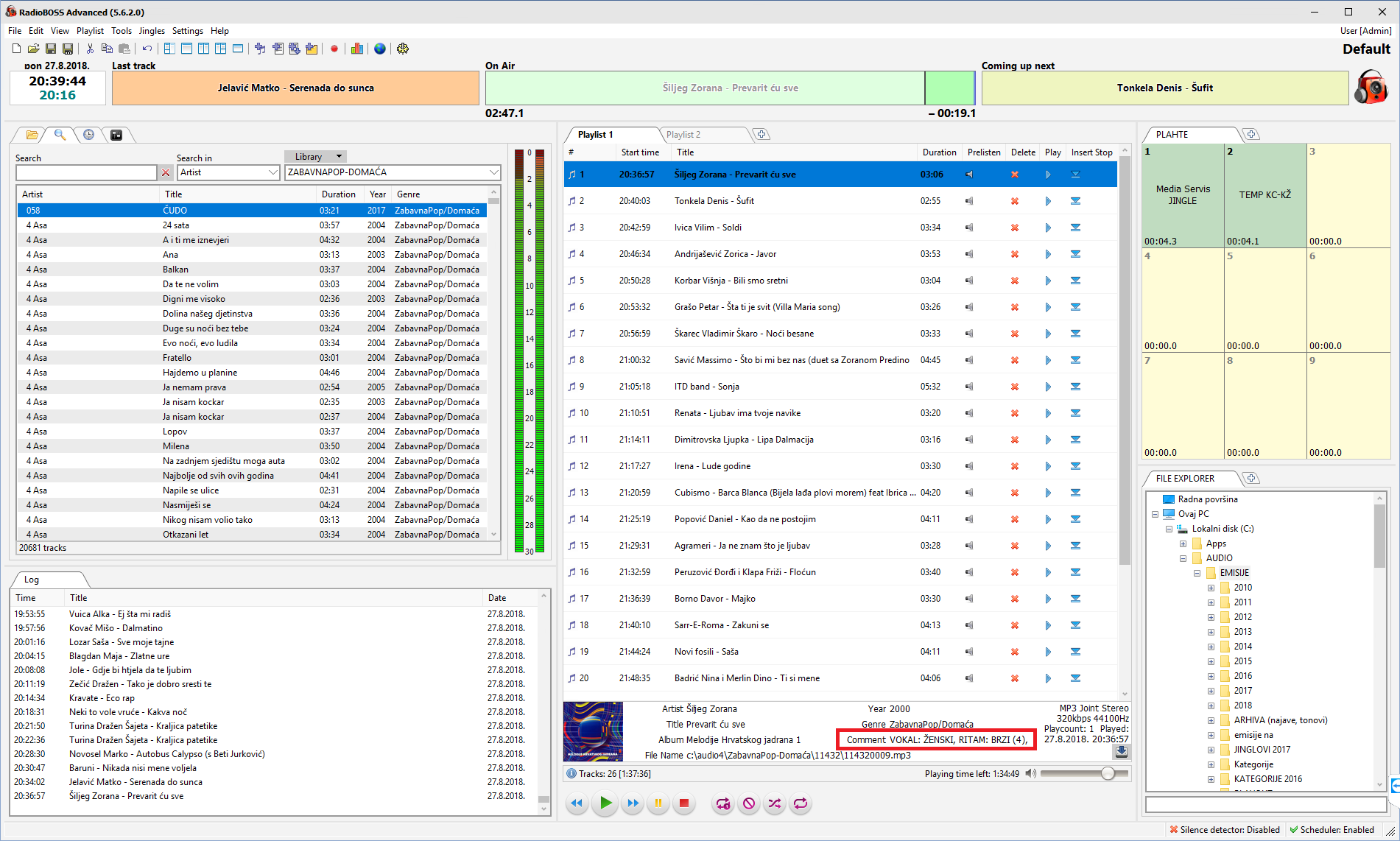Add a new playlist tab
Image resolution: width=1400 pixels, height=841 pixels.
tap(761, 135)
